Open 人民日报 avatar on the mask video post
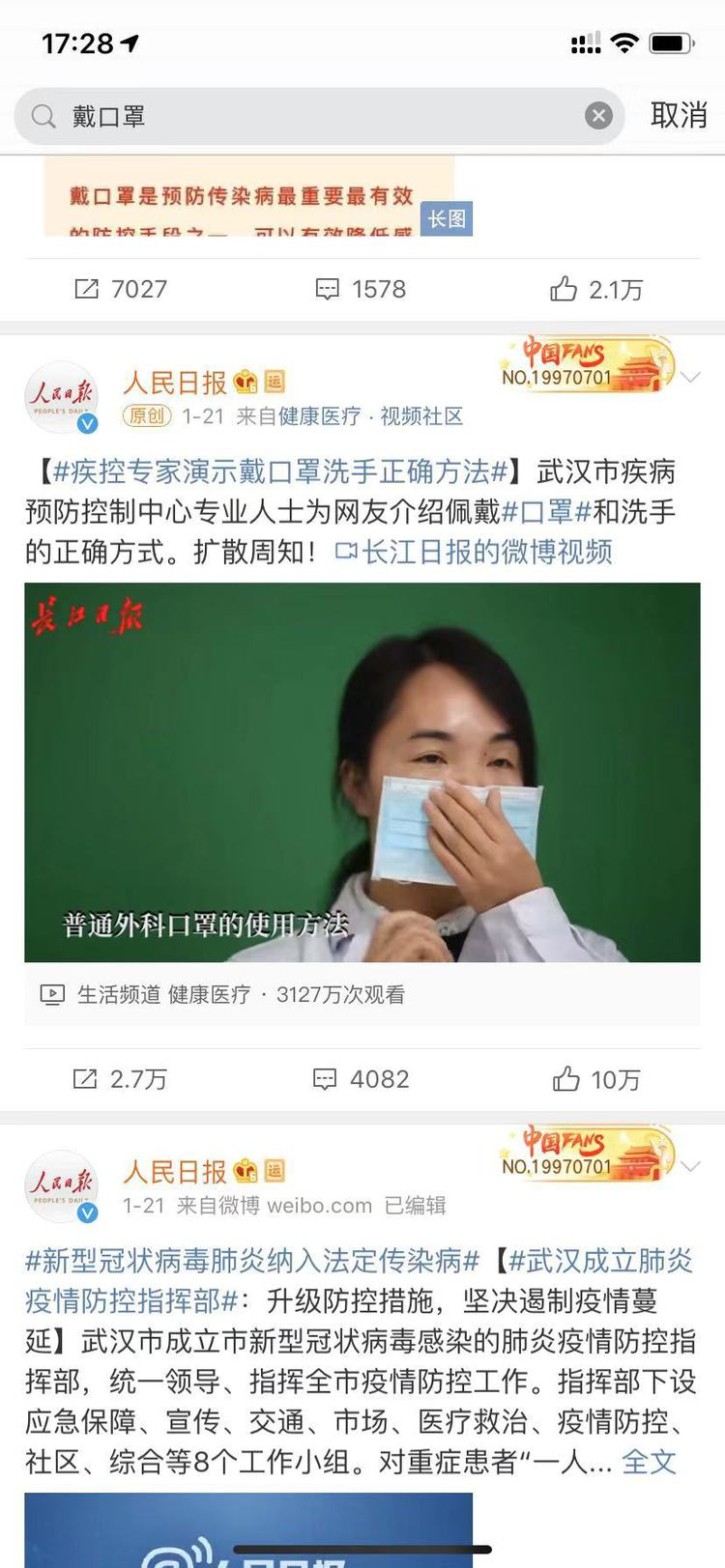Viewport: 725px width, 1568px height. click(62, 397)
